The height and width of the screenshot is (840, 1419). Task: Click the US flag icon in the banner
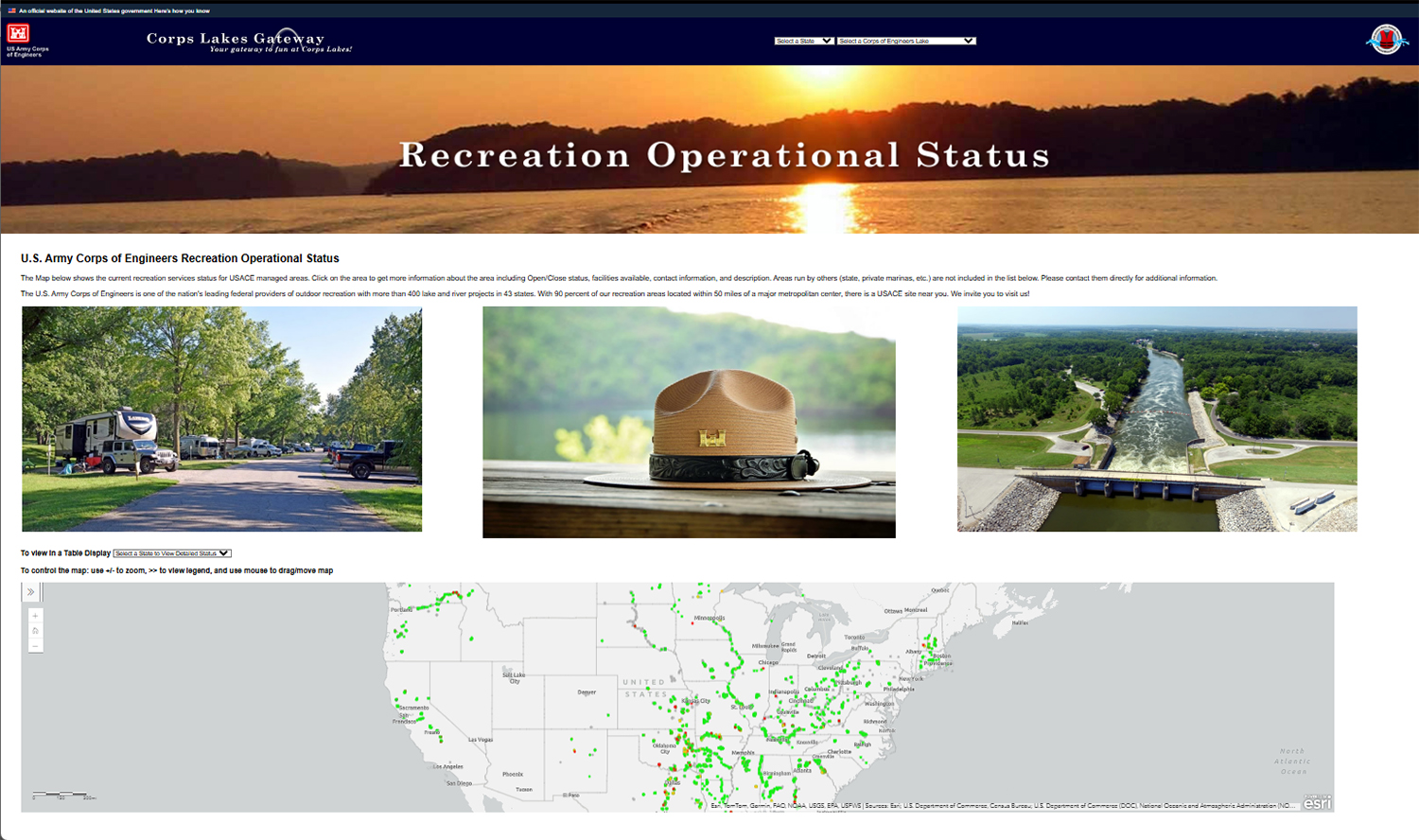13,9
